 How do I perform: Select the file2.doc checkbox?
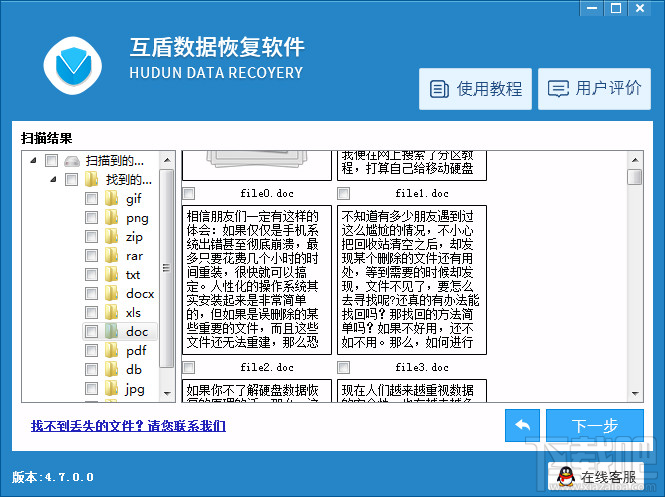[189, 367]
